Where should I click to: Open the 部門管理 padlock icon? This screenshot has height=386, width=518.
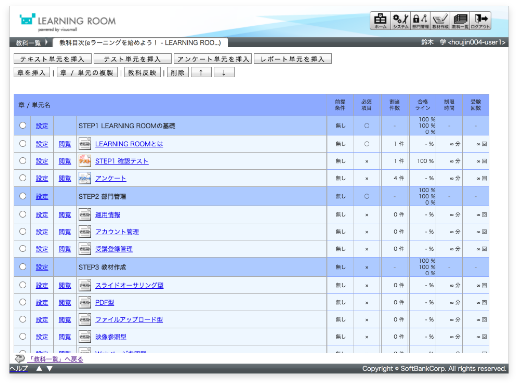coord(420,21)
